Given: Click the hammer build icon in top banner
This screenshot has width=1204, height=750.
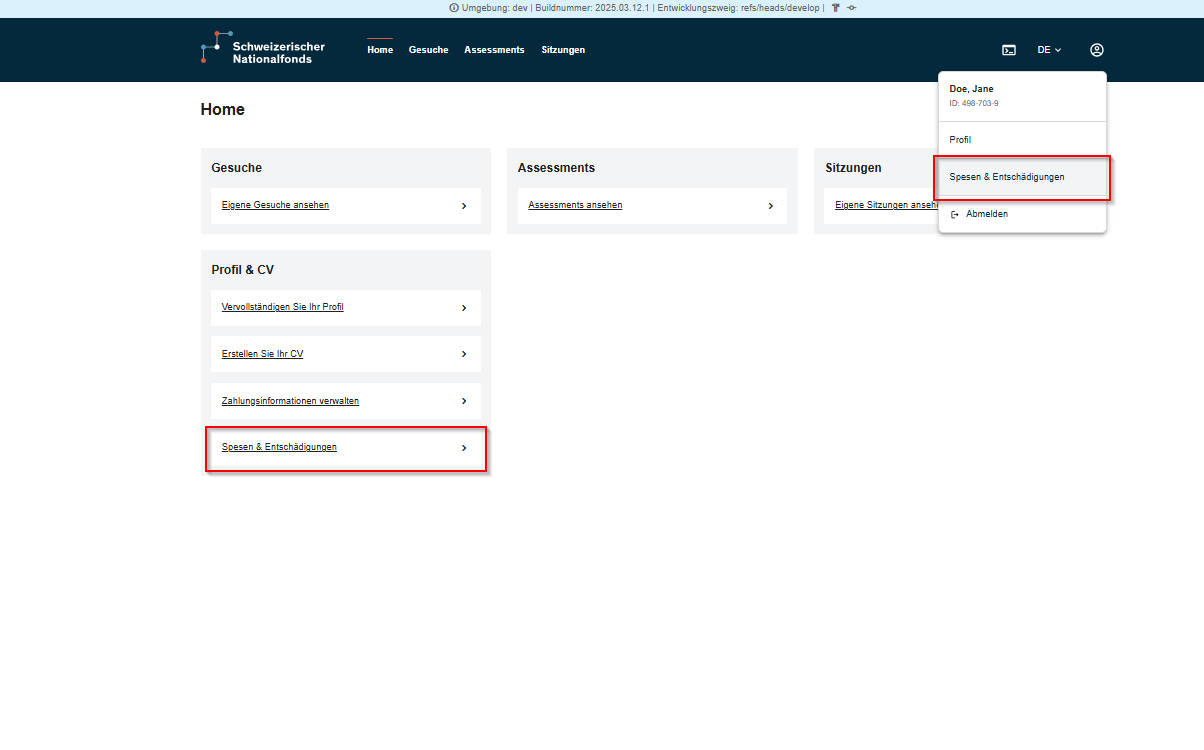Looking at the screenshot, I should pyautogui.click(x=836, y=8).
